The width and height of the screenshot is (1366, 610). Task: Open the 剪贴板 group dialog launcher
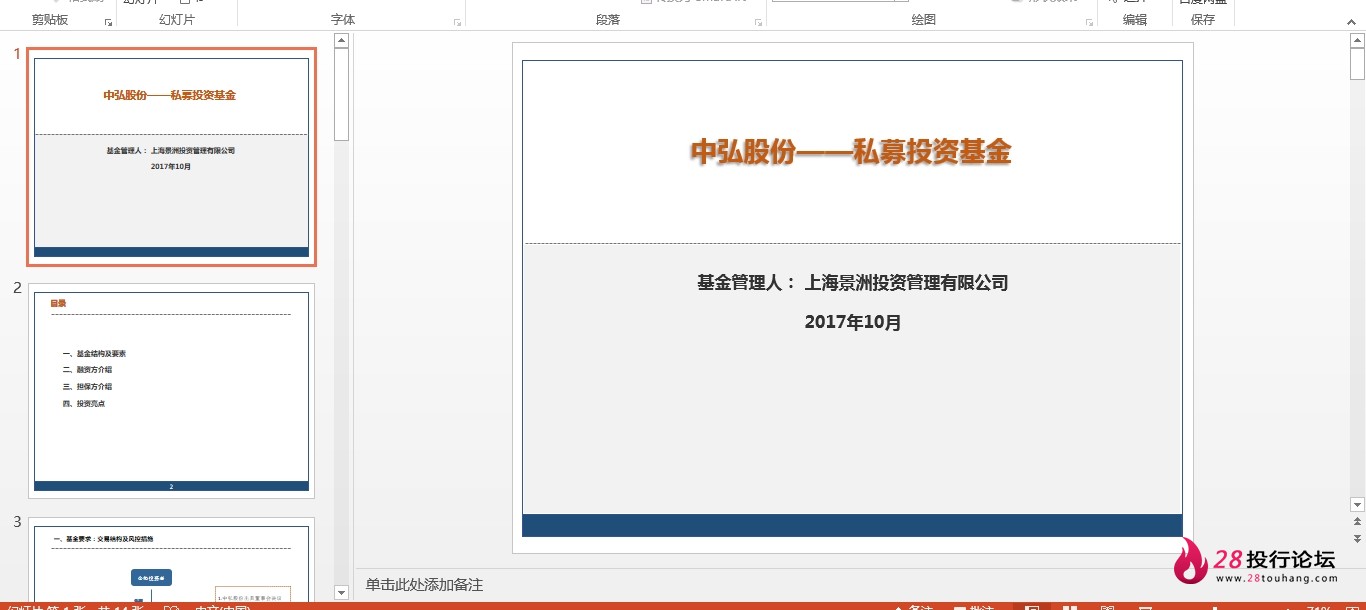108,21
